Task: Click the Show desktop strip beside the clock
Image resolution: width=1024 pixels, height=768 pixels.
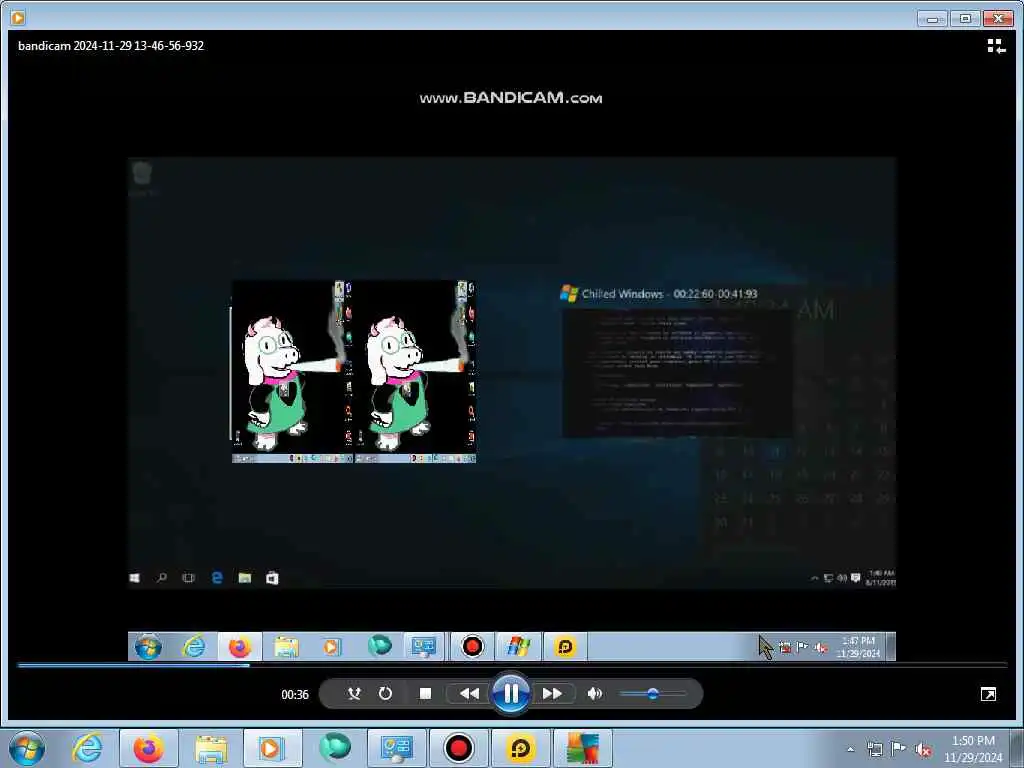Action: 1018,748
